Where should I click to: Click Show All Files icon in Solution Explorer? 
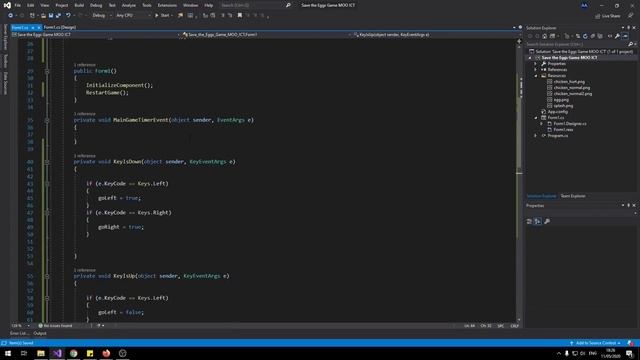(600, 36)
